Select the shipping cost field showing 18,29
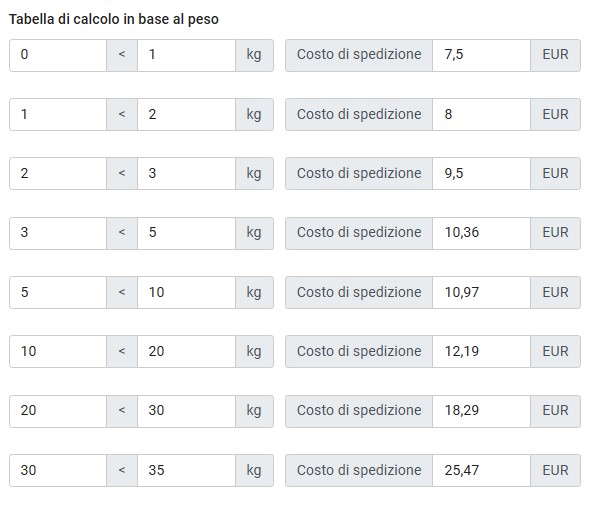This screenshot has width=600, height=506. pyautogui.click(x=481, y=411)
